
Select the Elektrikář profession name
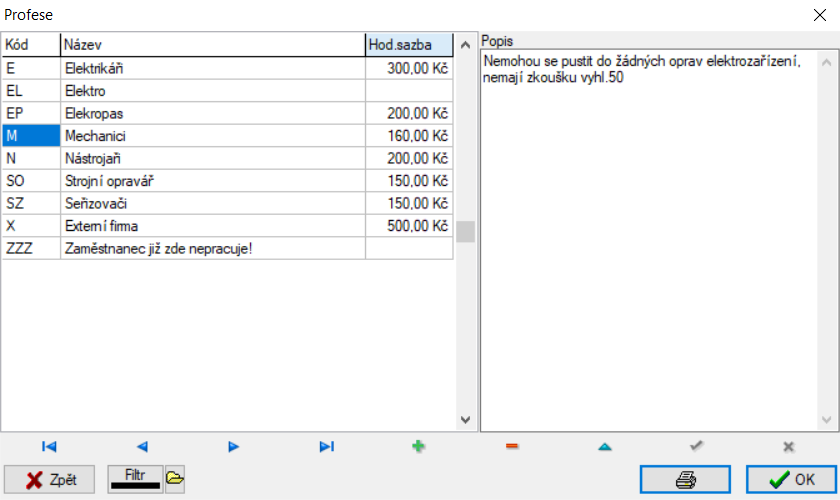[x=213, y=68]
